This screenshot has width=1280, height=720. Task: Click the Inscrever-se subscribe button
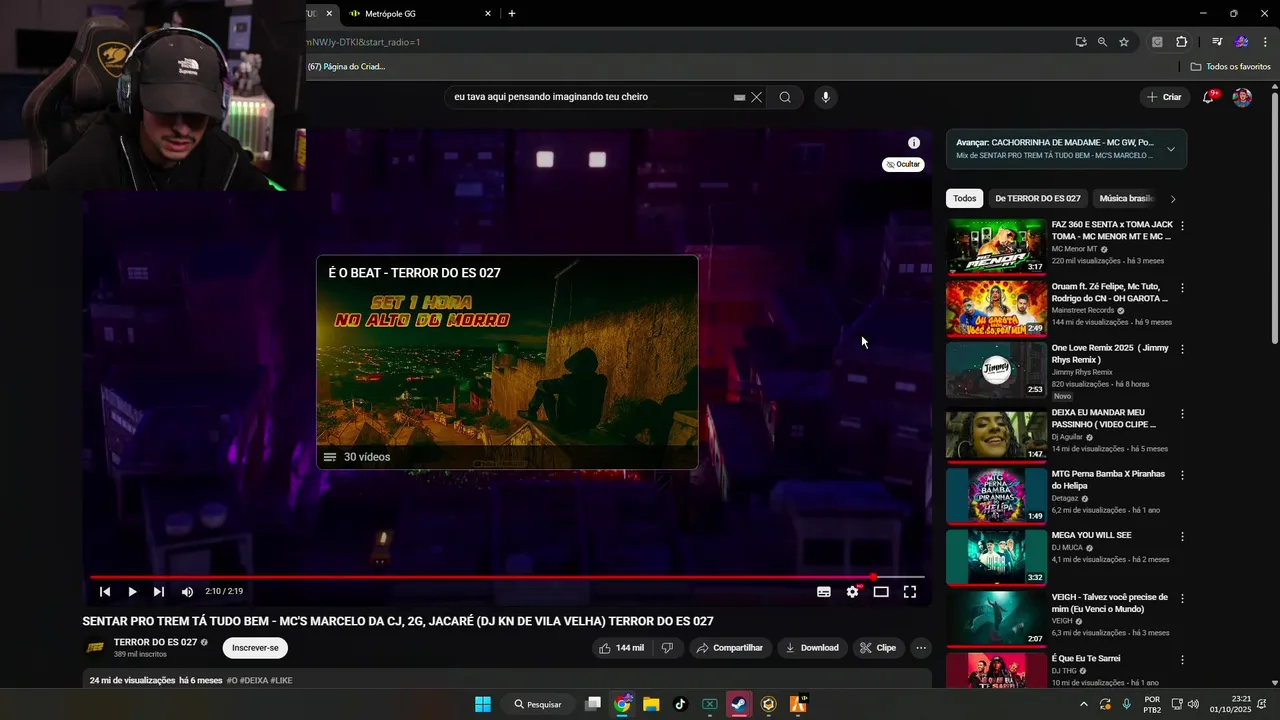pos(255,648)
